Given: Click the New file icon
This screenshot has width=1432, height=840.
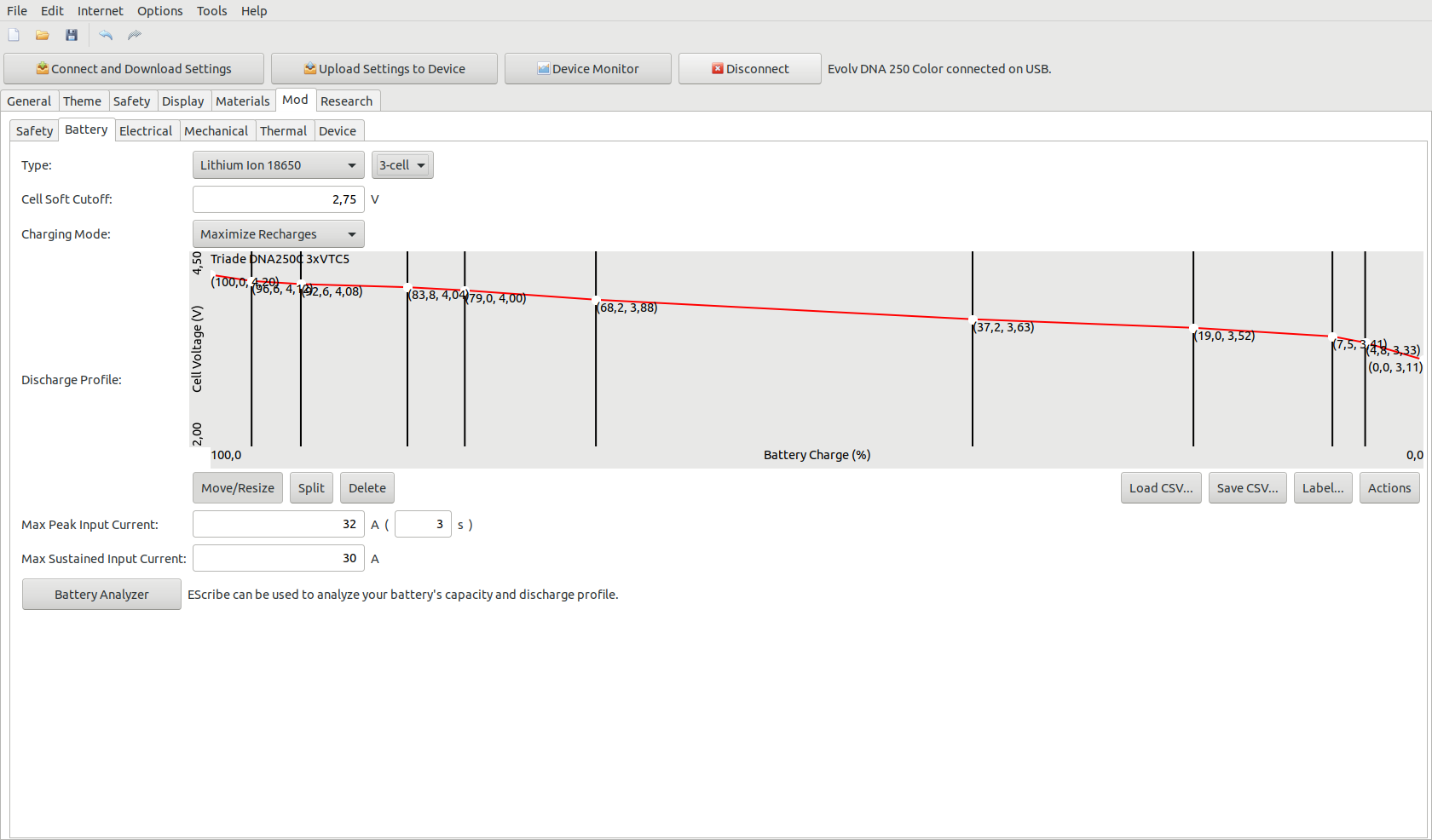Looking at the screenshot, I should coord(14,35).
